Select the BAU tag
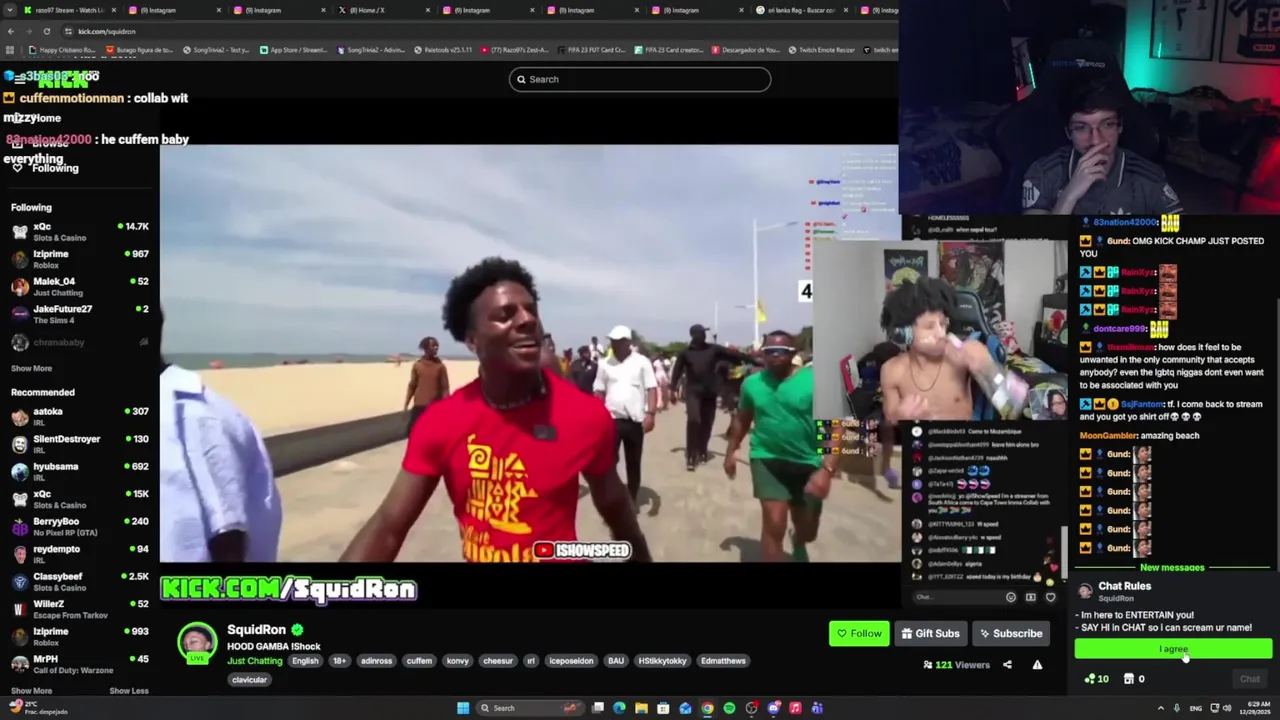Viewport: 1280px width, 720px height. 616,661
